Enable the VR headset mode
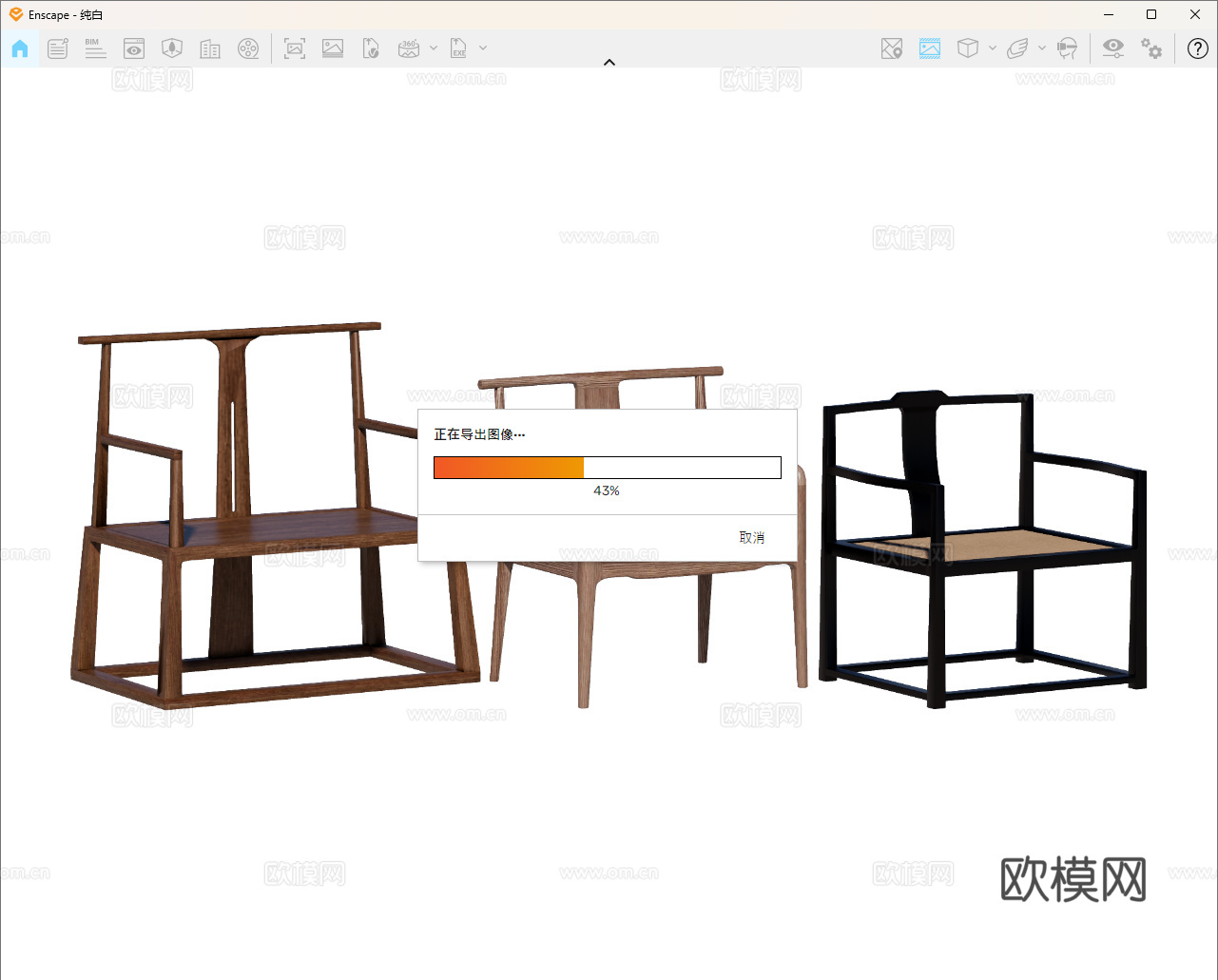 pyautogui.click(x=1067, y=48)
